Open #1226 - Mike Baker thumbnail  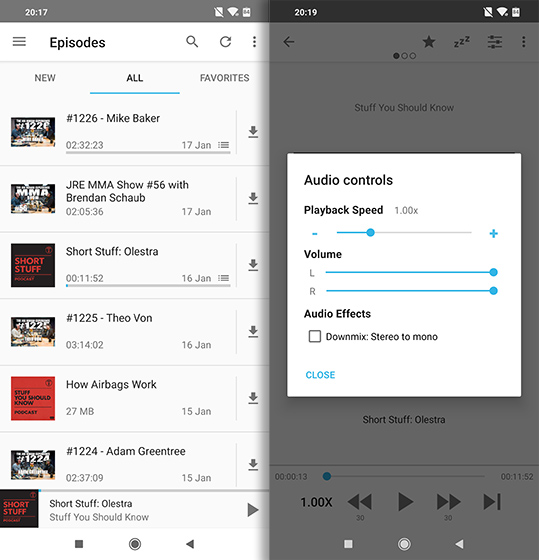[x=33, y=132]
